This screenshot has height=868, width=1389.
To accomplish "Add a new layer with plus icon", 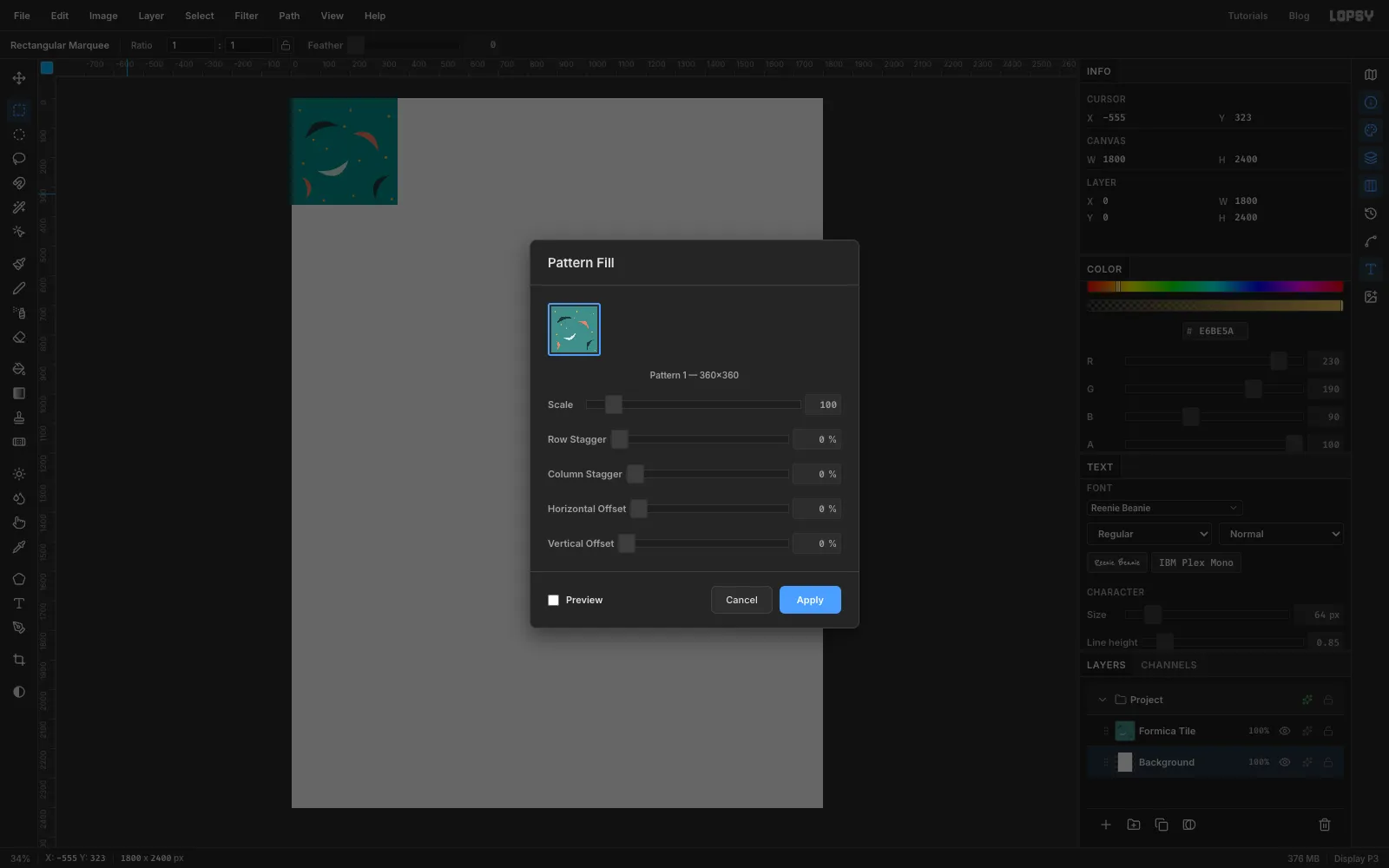I will [x=1106, y=825].
